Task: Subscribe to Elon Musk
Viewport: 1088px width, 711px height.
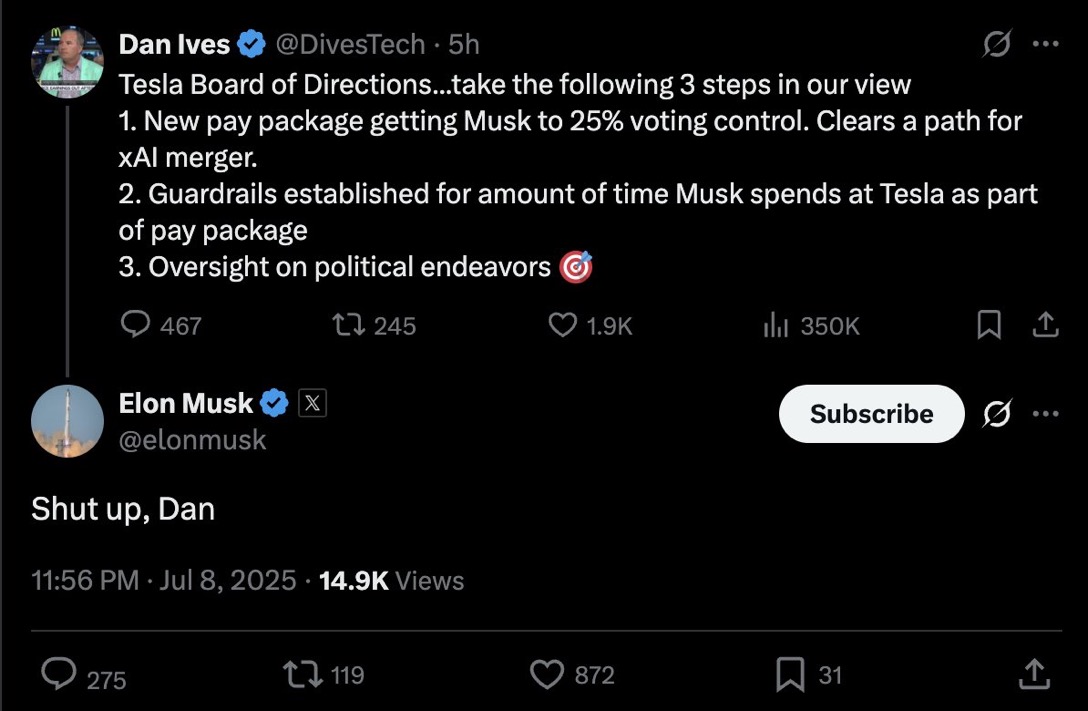Action: [871, 413]
